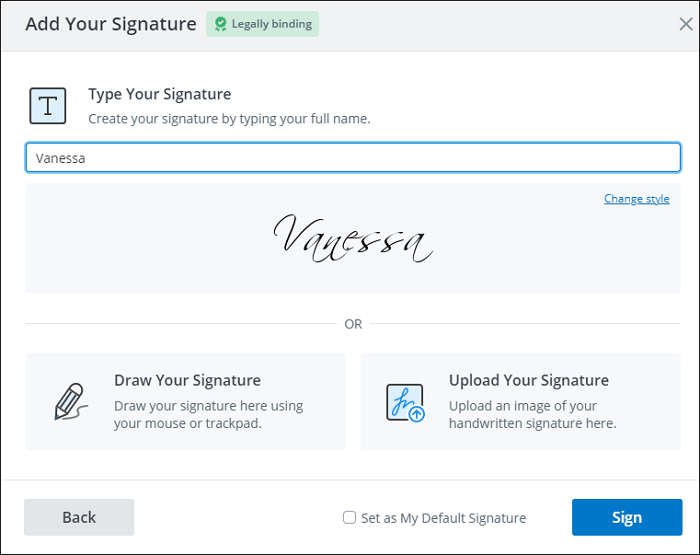Click the "OR" divider text
The width and height of the screenshot is (700, 555).
tap(353, 324)
